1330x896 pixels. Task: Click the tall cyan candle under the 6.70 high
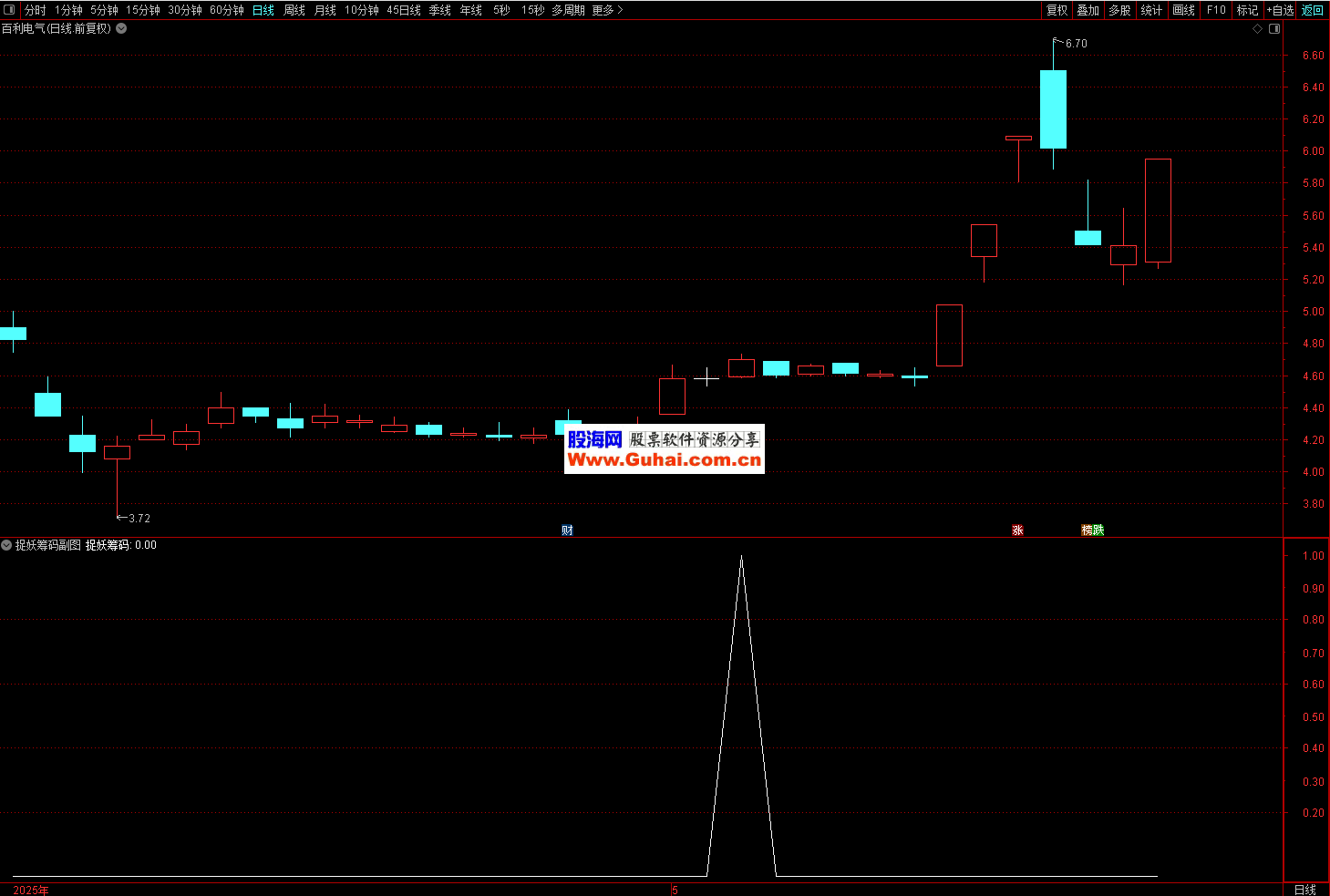pyautogui.click(x=1053, y=109)
